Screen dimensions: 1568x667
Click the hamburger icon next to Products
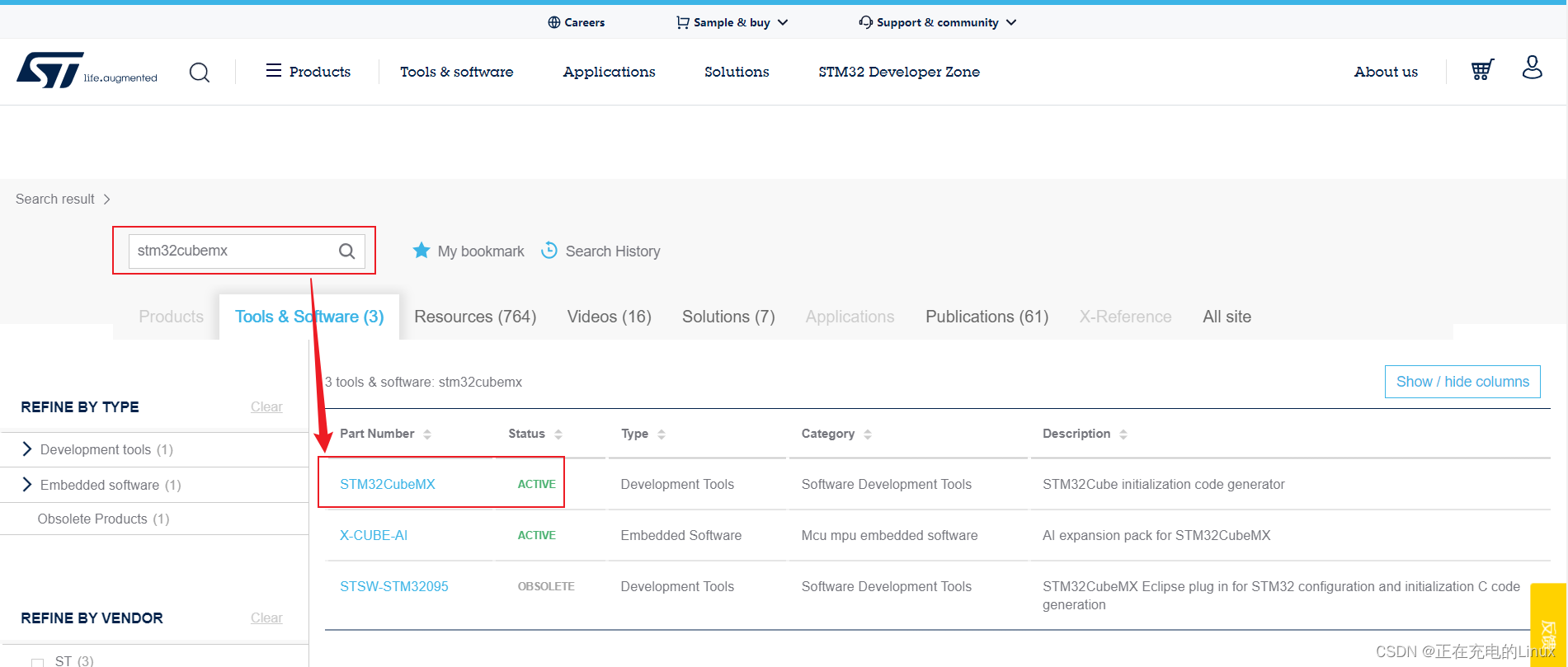274,71
